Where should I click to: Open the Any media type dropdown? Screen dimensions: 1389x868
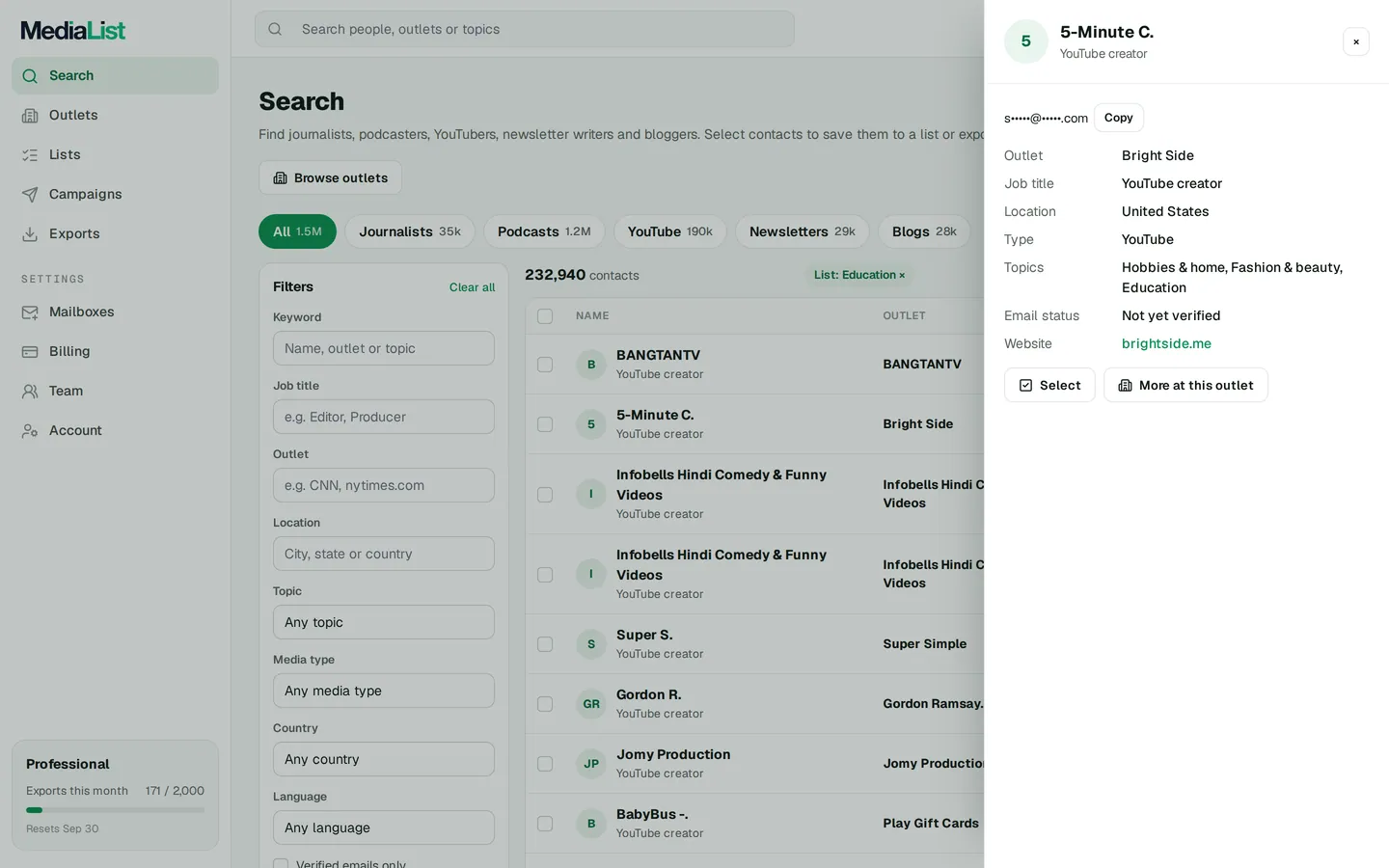click(x=384, y=691)
